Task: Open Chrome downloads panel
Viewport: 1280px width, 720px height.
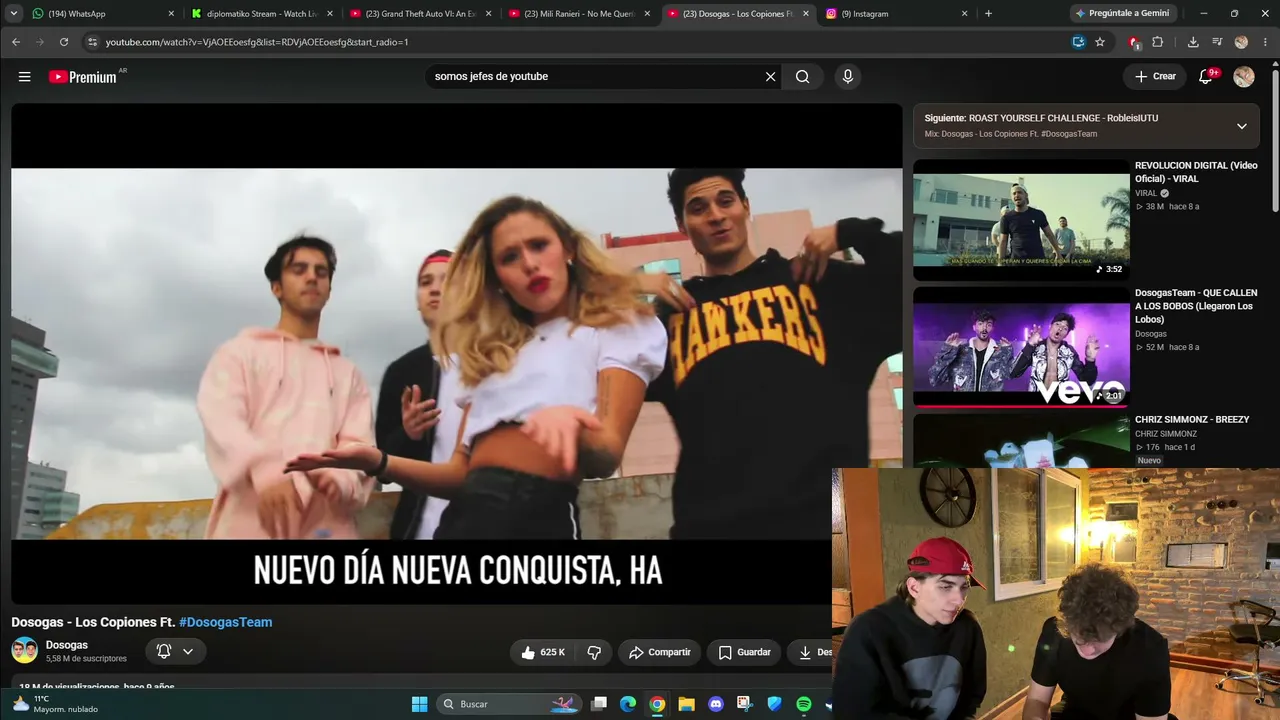Action: click(x=1193, y=42)
